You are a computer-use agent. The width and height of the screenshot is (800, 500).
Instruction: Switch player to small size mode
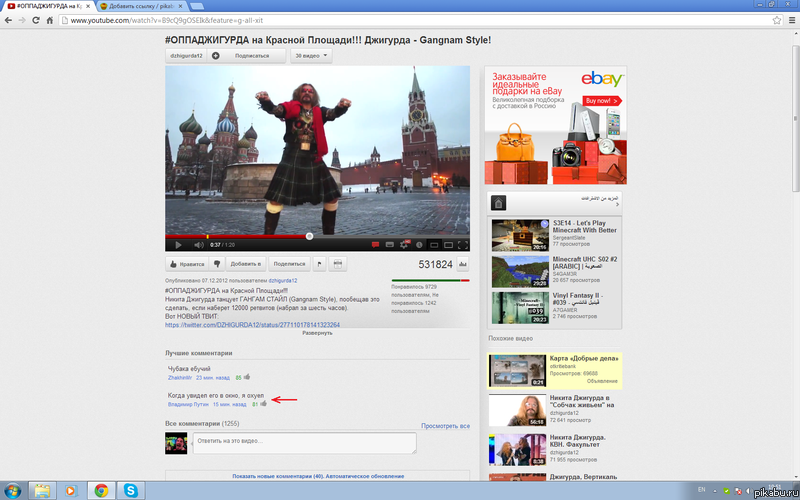[434, 245]
